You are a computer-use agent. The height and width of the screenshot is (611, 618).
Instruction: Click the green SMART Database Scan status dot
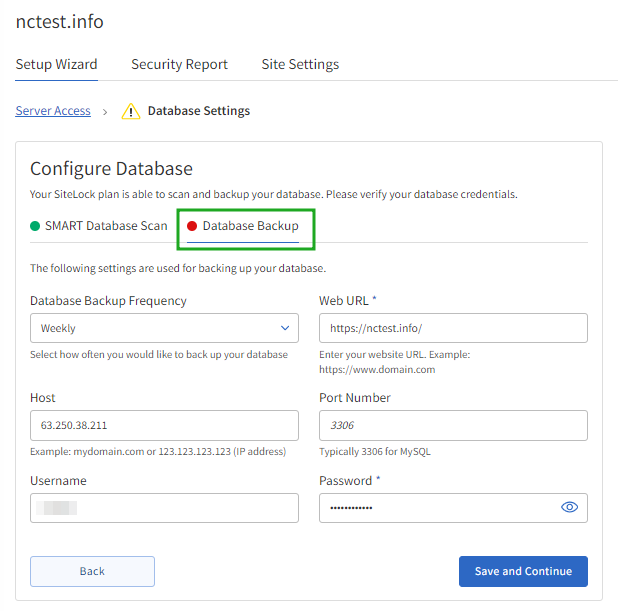click(x=35, y=226)
